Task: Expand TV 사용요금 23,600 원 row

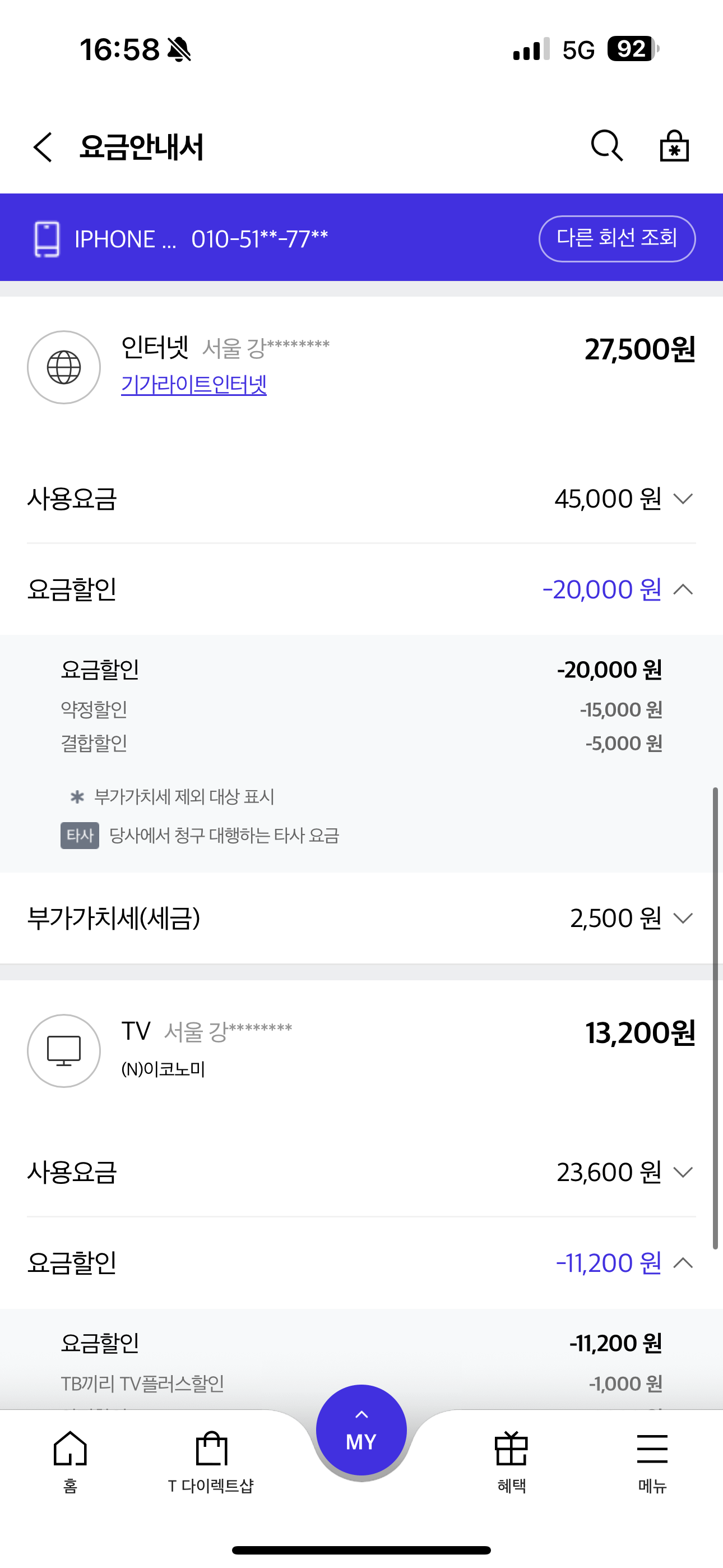Action: 683,1172
